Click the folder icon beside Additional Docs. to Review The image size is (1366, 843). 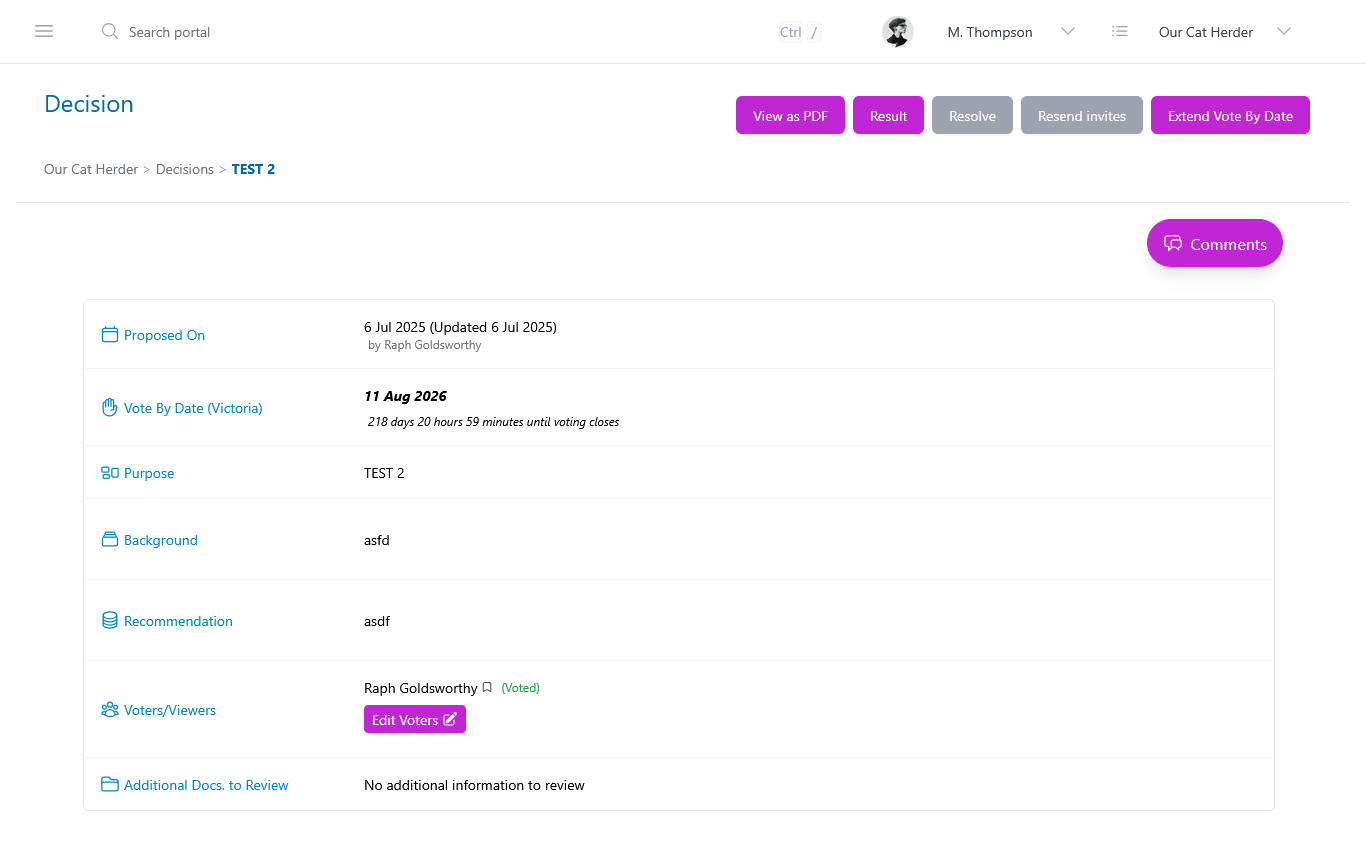click(110, 785)
